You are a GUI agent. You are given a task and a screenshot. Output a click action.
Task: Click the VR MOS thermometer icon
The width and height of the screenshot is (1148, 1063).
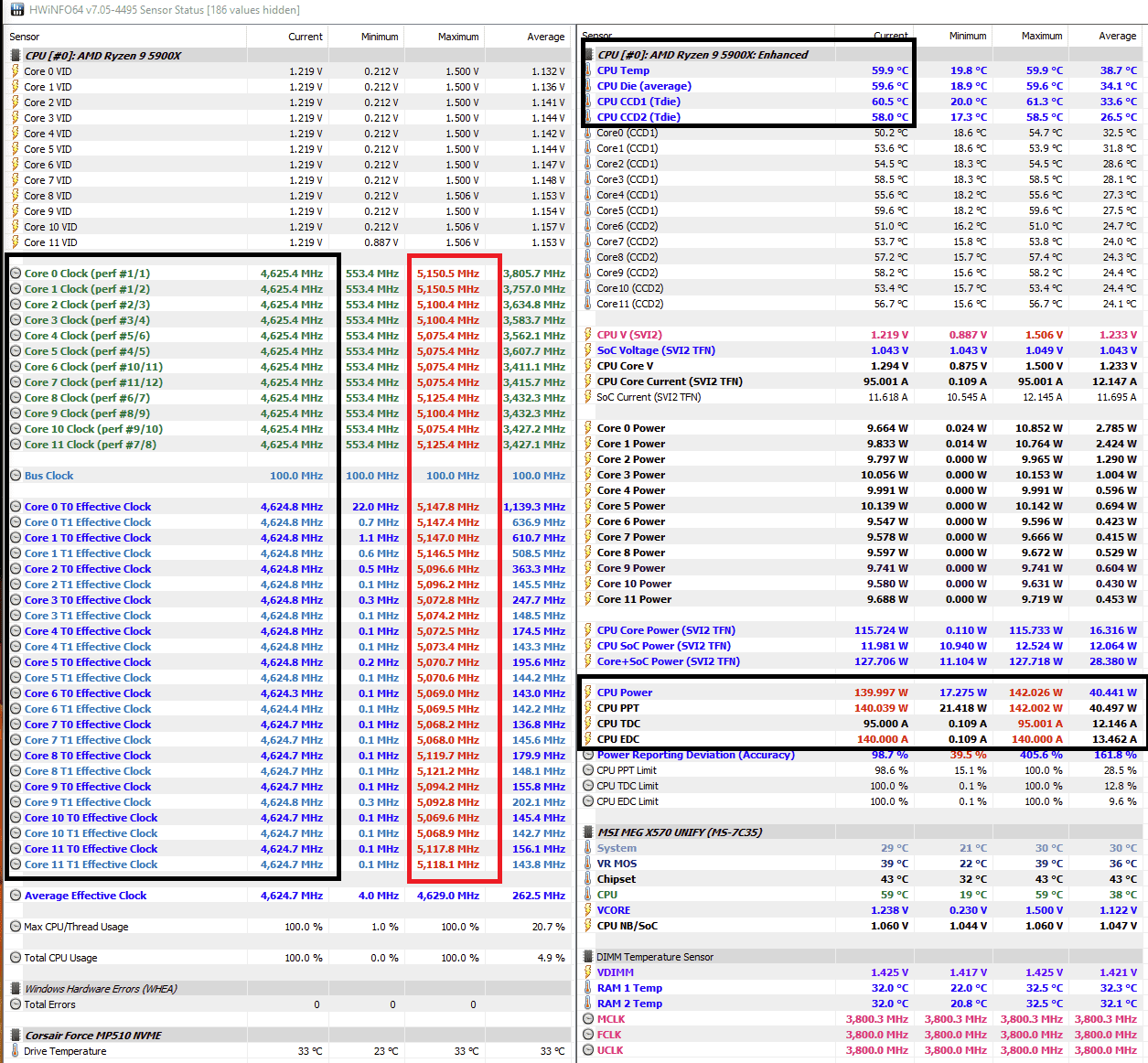(x=588, y=864)
